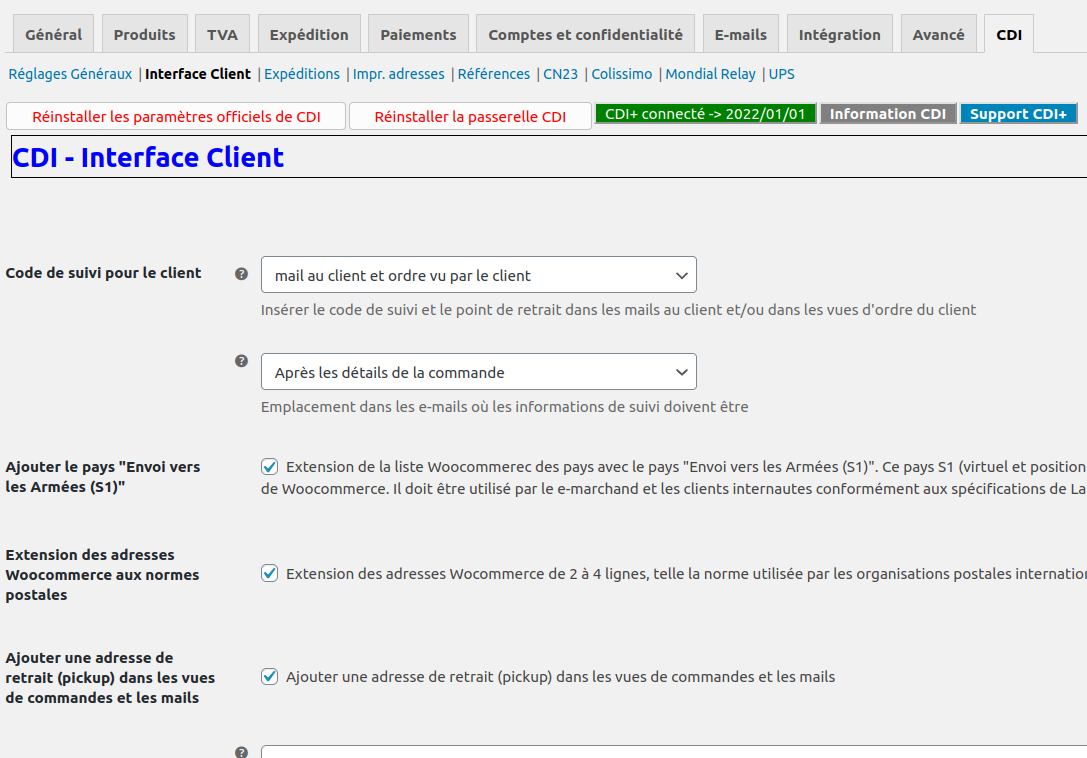
Task: Click the partially visible bottom input field
Action: point(674,752)
